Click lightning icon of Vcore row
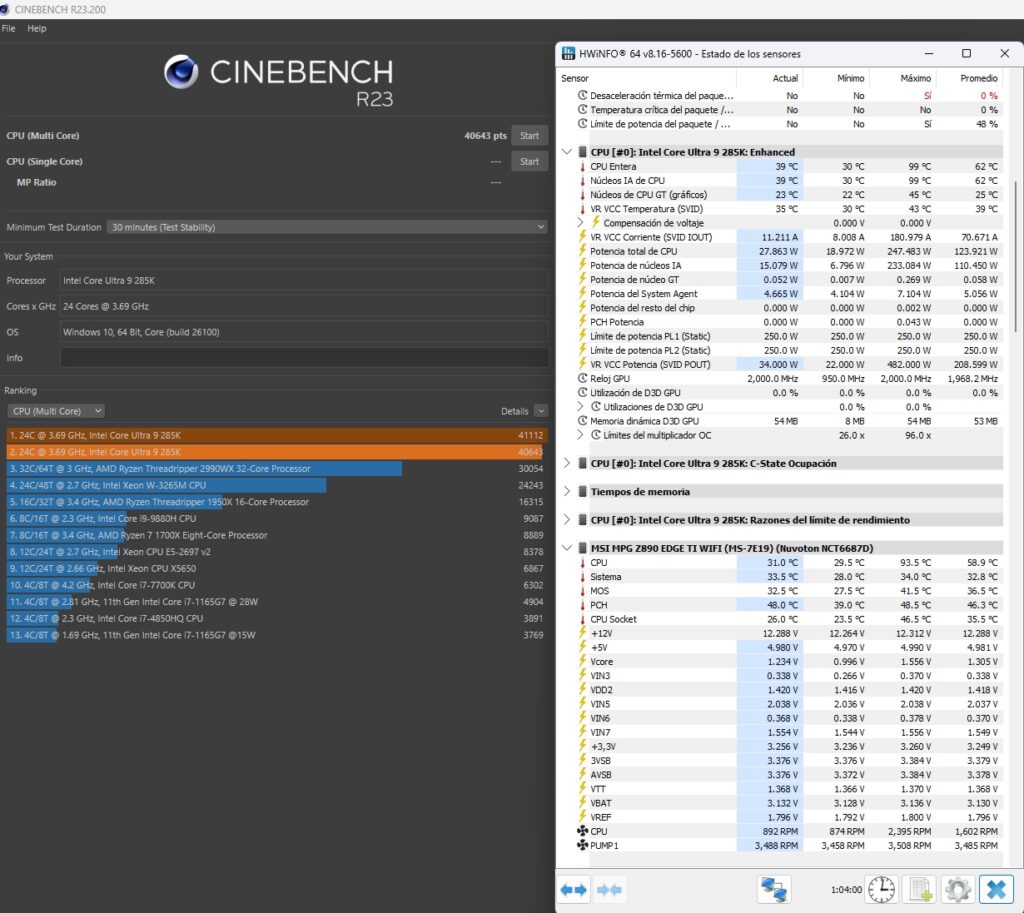The image size is (1024, 913). coord(583,661)
